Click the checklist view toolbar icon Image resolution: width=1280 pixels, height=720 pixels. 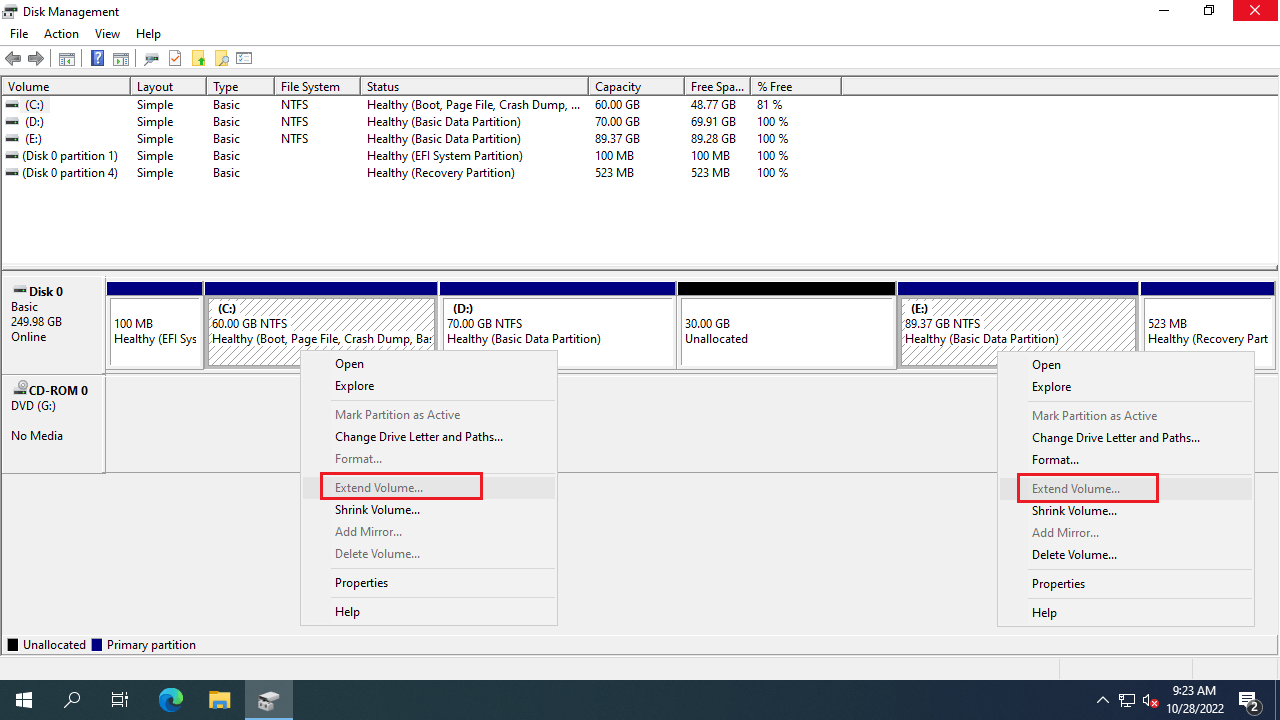point(244,59)
